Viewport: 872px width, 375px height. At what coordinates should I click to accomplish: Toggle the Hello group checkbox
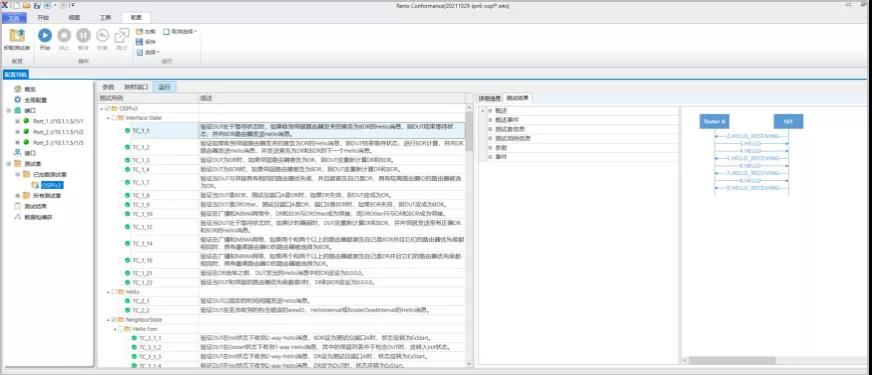click(x=114, y=292)
